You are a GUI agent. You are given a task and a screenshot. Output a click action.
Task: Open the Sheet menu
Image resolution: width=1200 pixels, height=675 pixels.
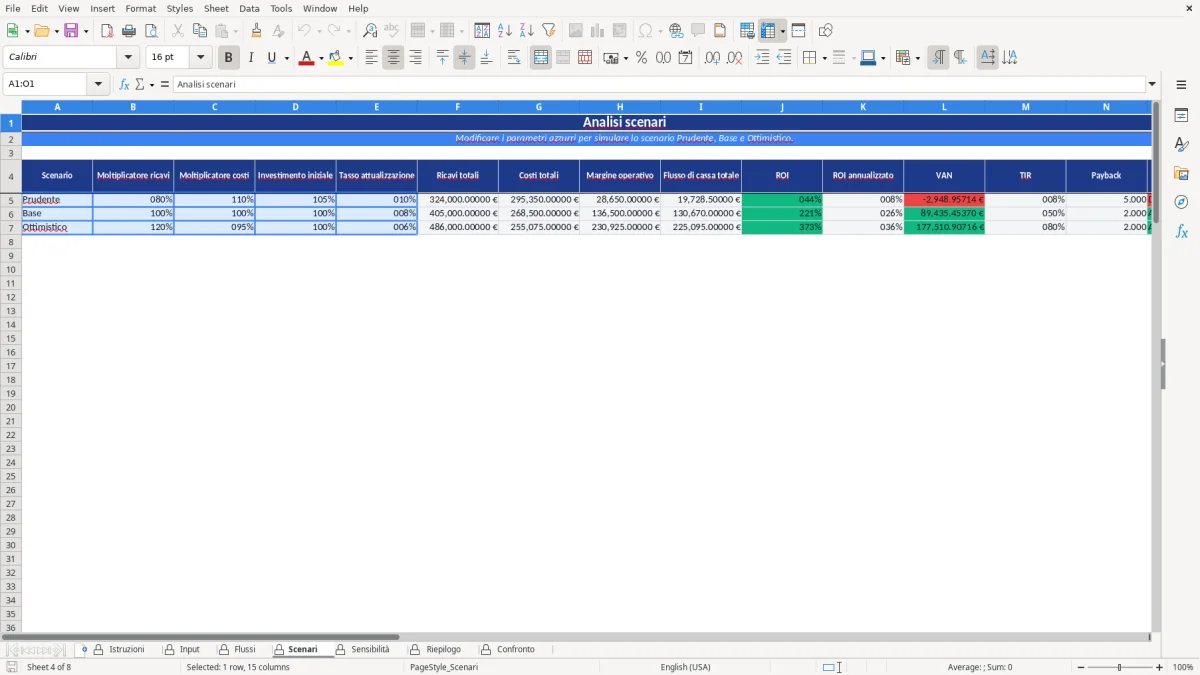216,8
